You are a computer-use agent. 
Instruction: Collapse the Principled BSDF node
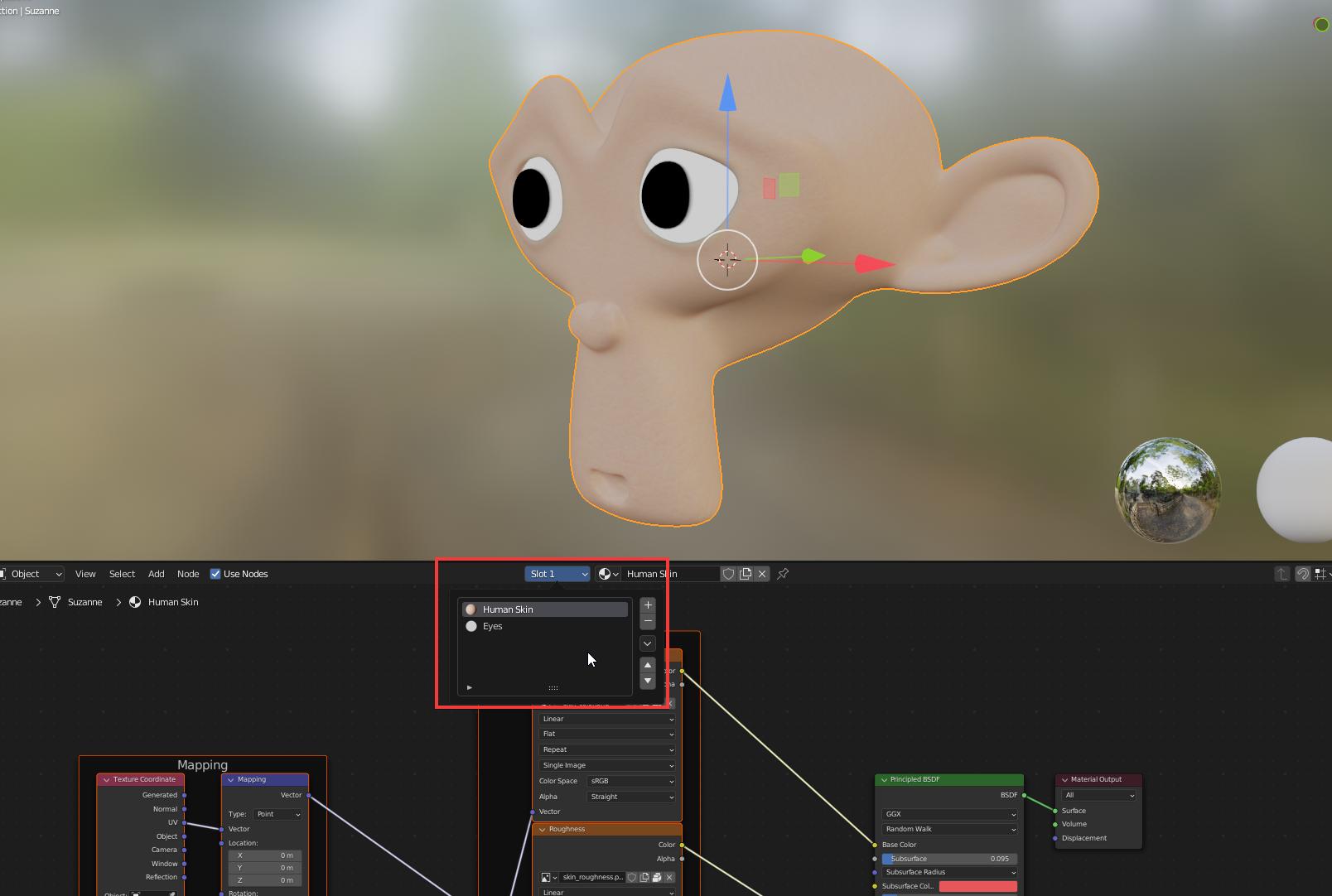884,779
